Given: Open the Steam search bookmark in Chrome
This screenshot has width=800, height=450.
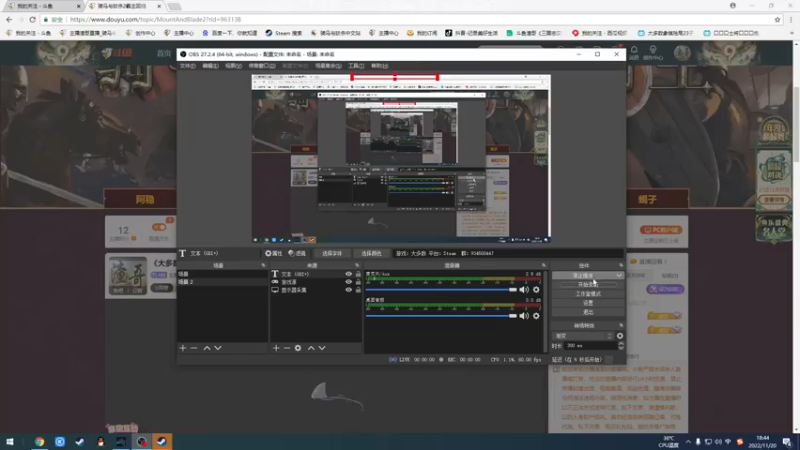Looking at the screenshot, I should [x=284, y=33].
